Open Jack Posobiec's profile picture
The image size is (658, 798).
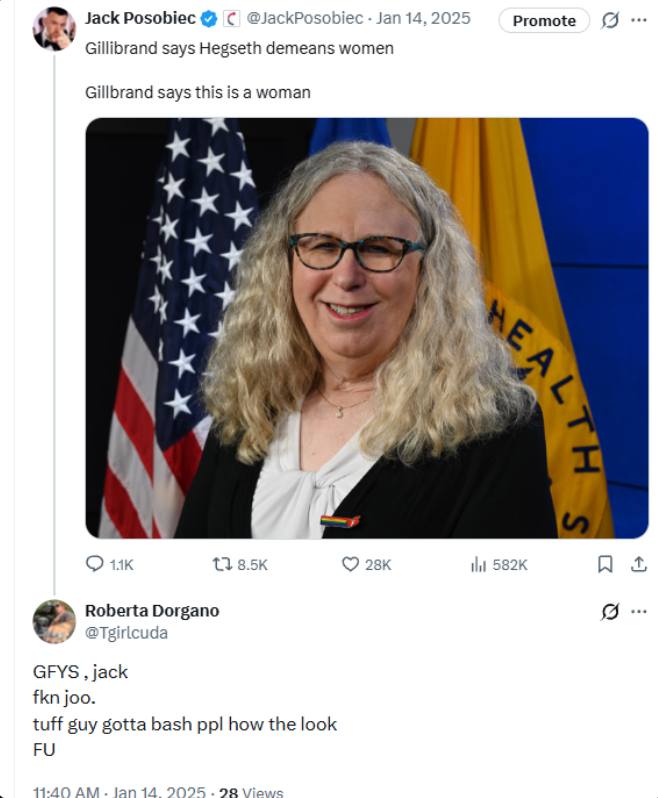tap(53, 28)
